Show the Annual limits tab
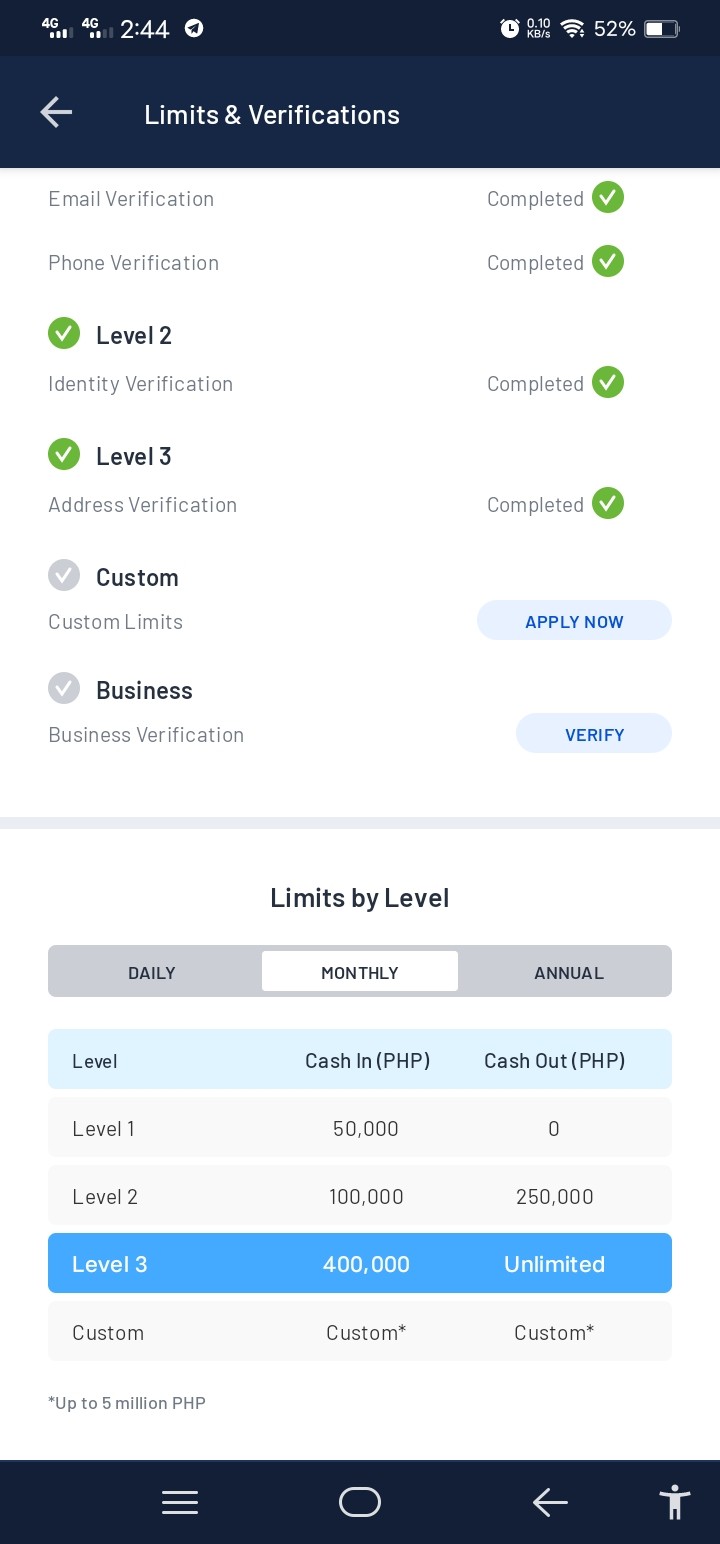Image resolution: width=720 pixels, height=1544 pixels. [x=569, y=972]
